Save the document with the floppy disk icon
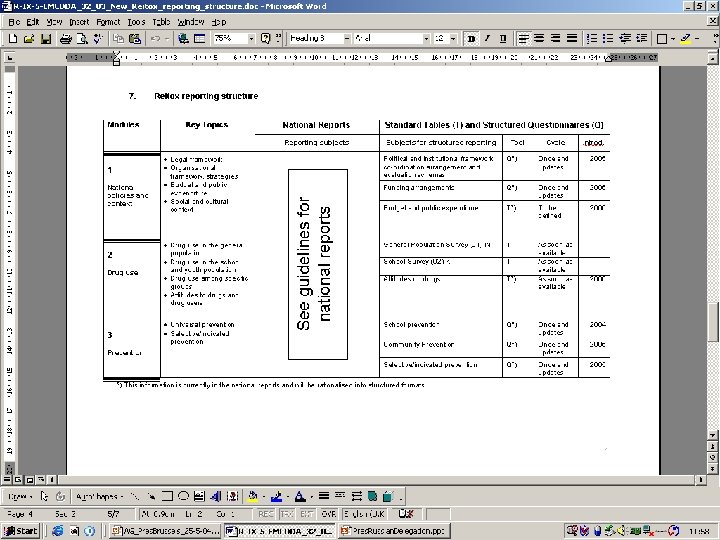Image resolution: width=720 pixels, height=540 pixels. tap(45, 39)
